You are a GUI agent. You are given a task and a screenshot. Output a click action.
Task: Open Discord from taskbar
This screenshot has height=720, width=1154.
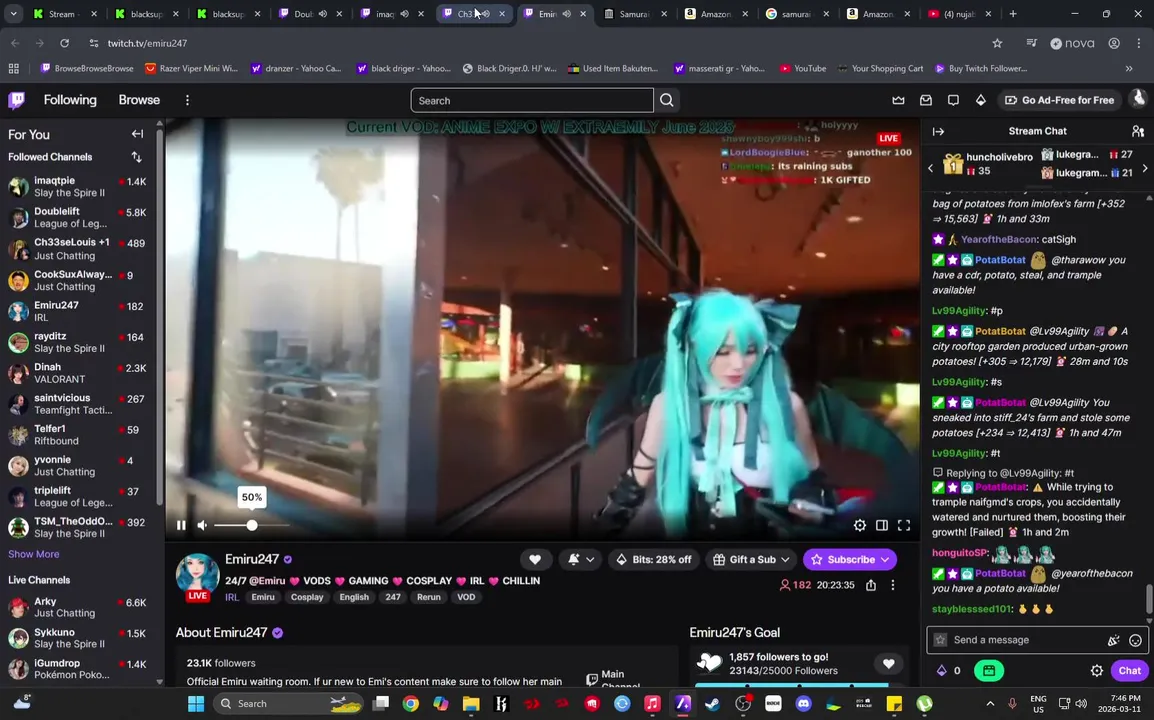tap(803, 704)
